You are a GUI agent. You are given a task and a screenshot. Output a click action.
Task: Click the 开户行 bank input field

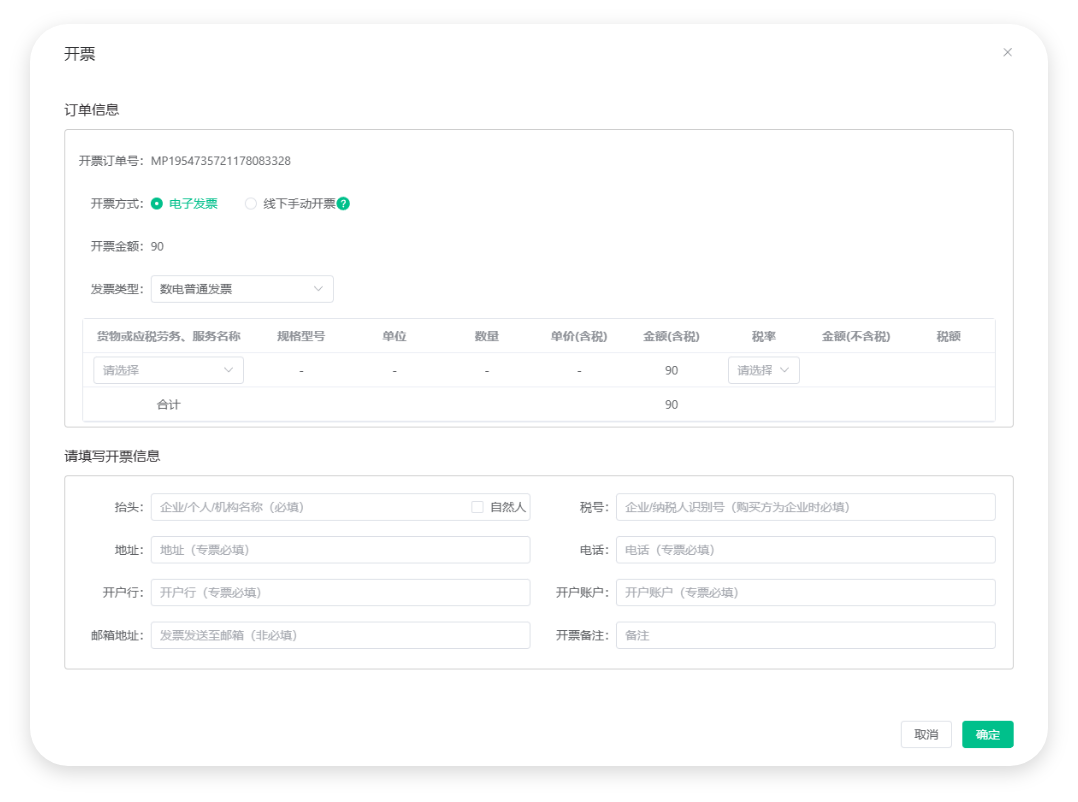click(340, 592)
